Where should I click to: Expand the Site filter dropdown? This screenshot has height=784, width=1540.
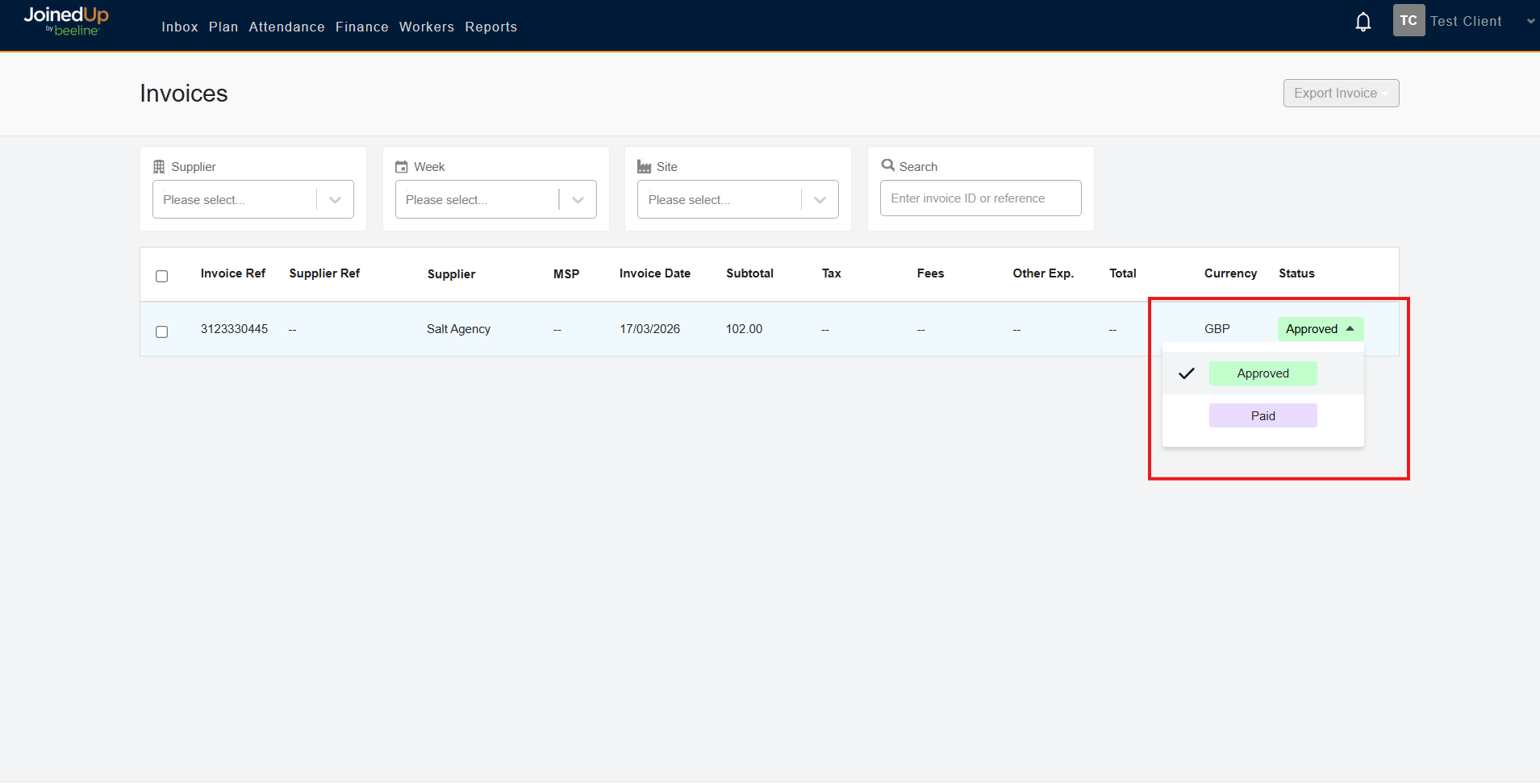coord(820,200)
